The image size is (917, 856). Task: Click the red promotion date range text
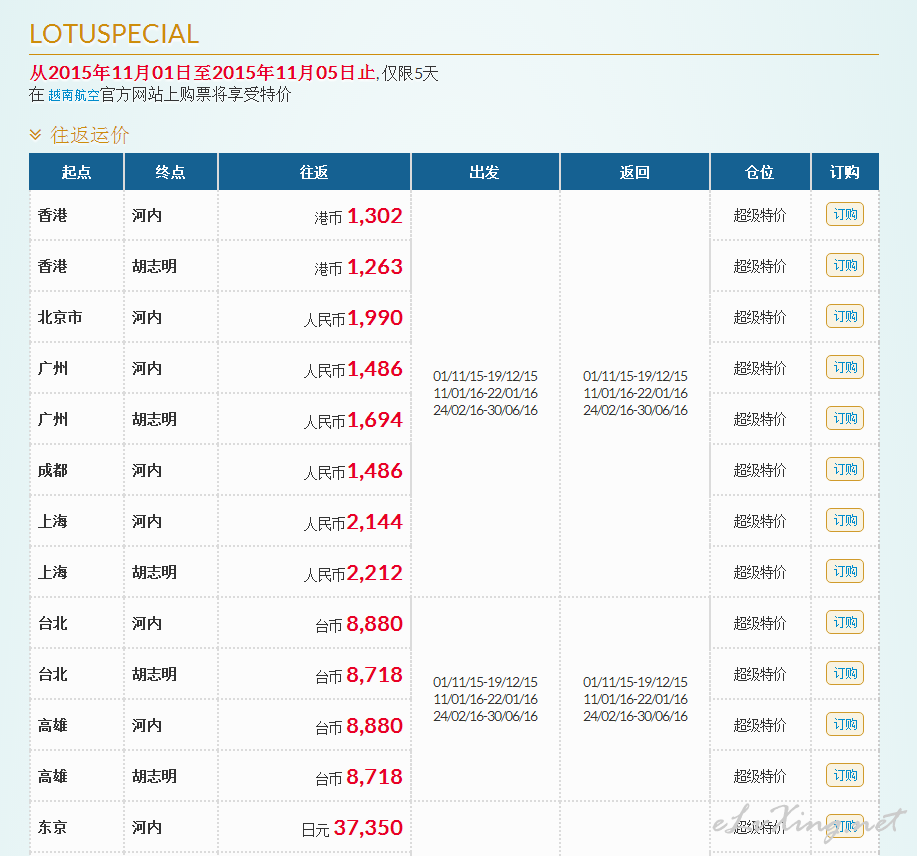[202, 73]
